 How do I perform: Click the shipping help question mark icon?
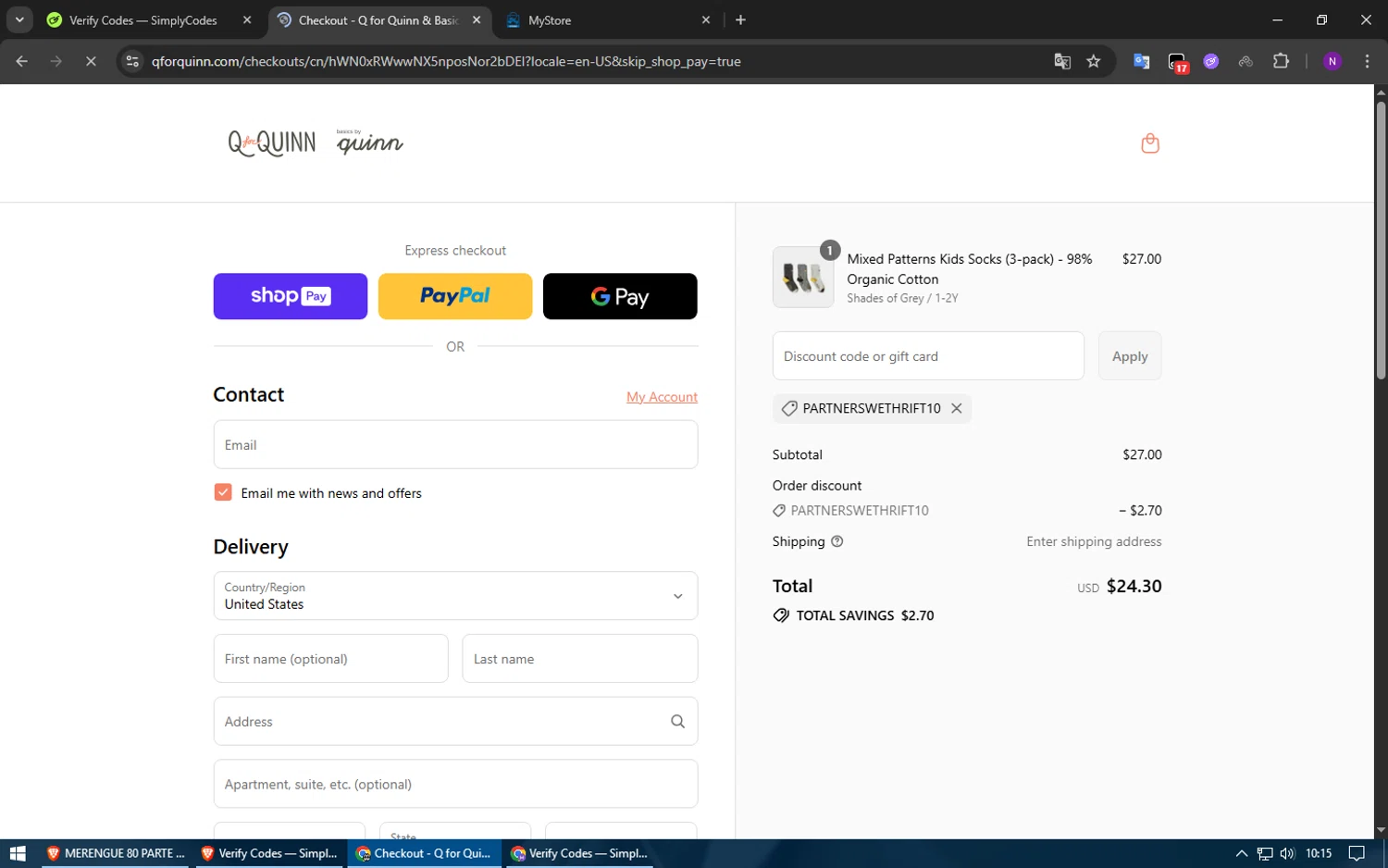pos(837,541)
